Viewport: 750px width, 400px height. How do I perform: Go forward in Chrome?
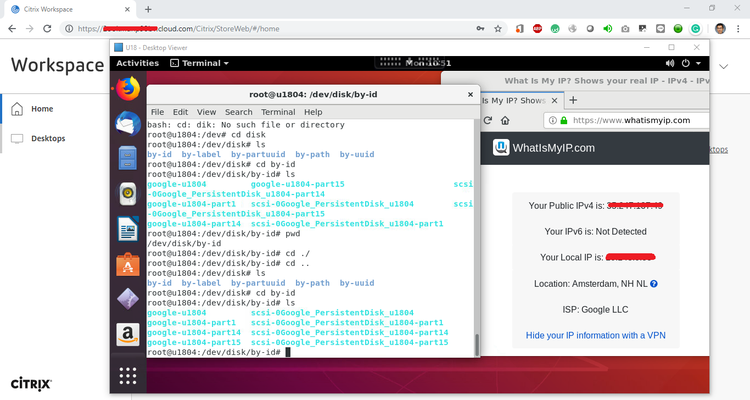pos(30,29)
